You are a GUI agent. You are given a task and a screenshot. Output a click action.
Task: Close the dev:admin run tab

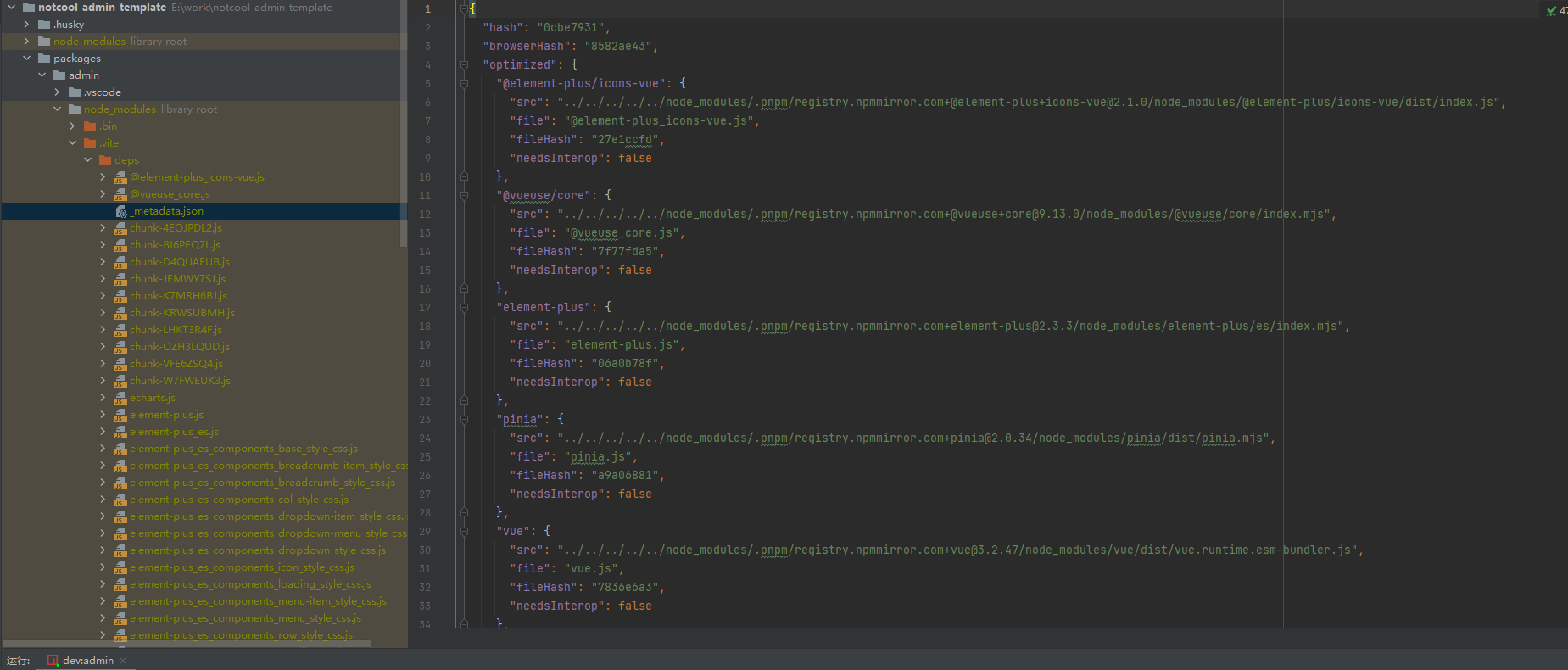[123, 660]
